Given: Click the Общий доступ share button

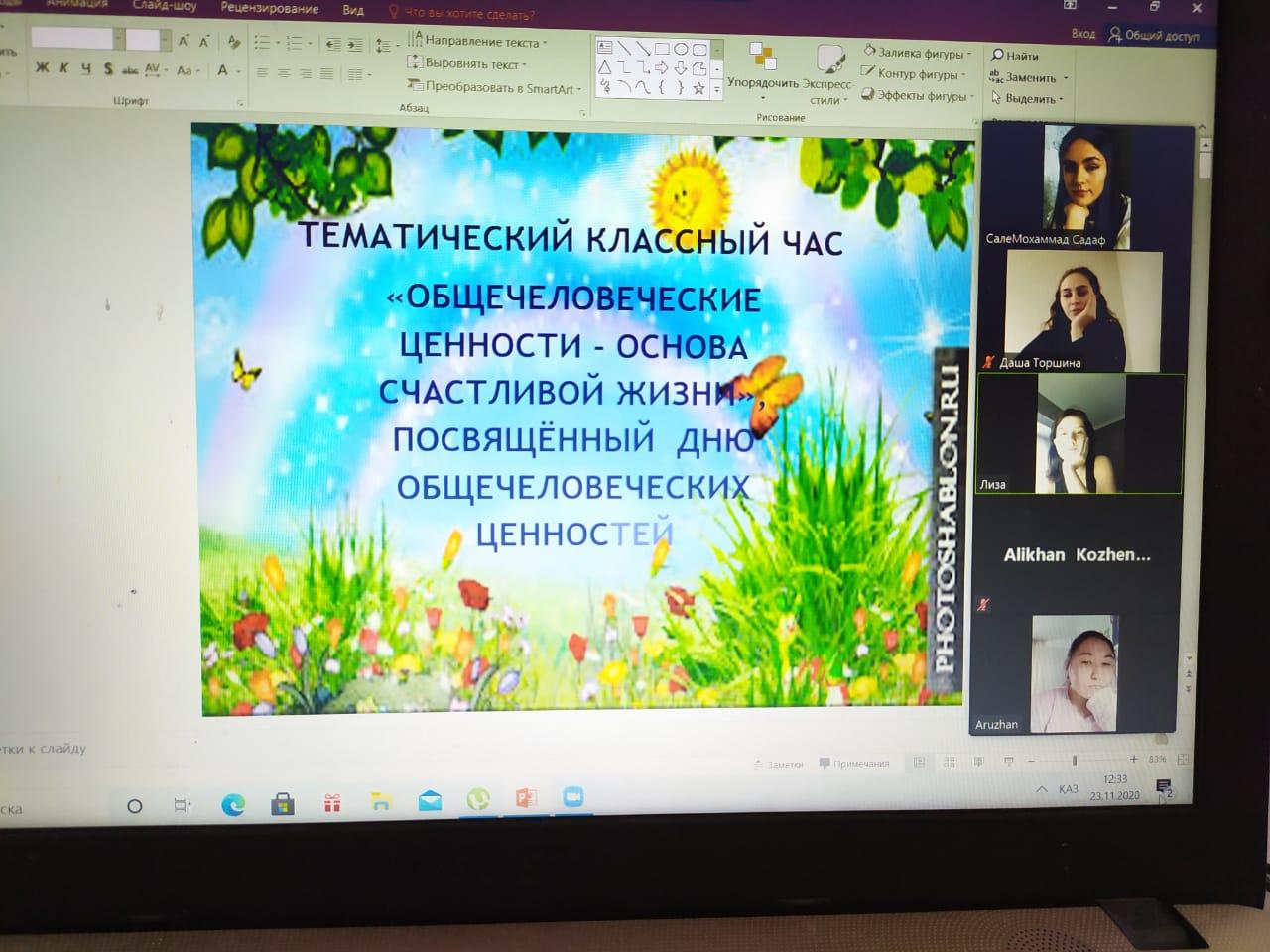Looking at the screenshot, I should [x=1154, y=36].
